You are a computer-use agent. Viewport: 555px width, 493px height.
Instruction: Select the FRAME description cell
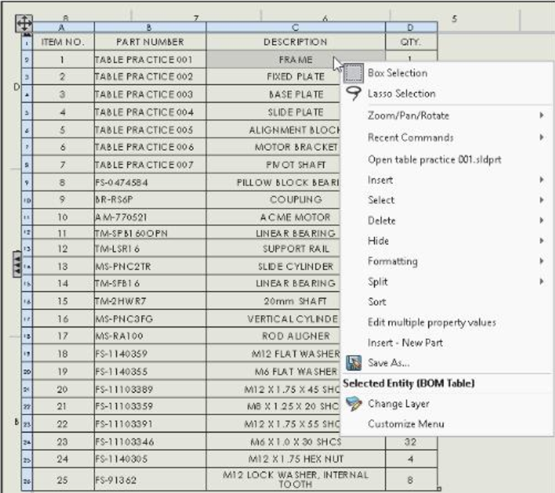click(x=296, y=59)
